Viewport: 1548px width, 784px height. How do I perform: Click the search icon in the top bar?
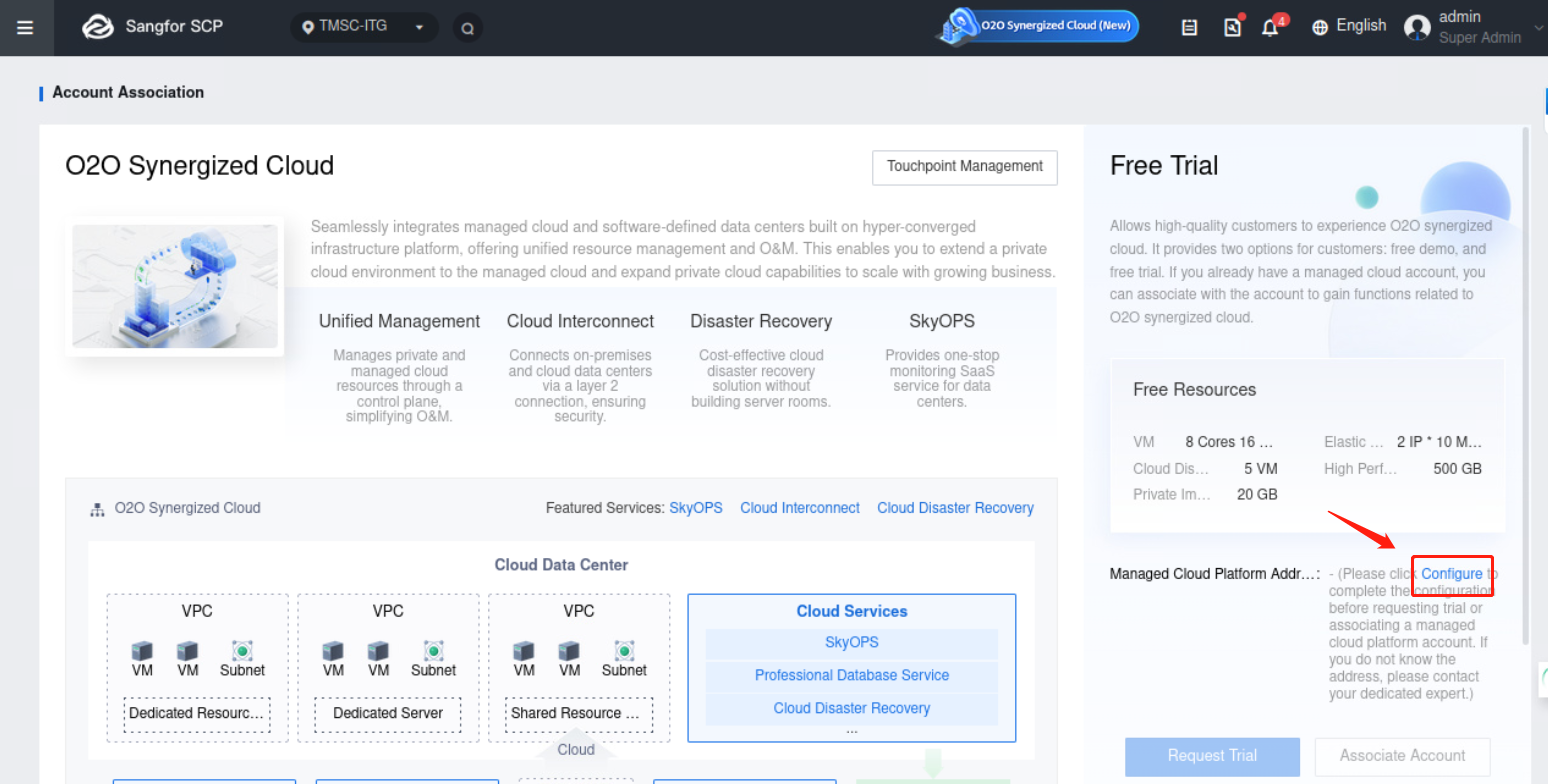467,28
